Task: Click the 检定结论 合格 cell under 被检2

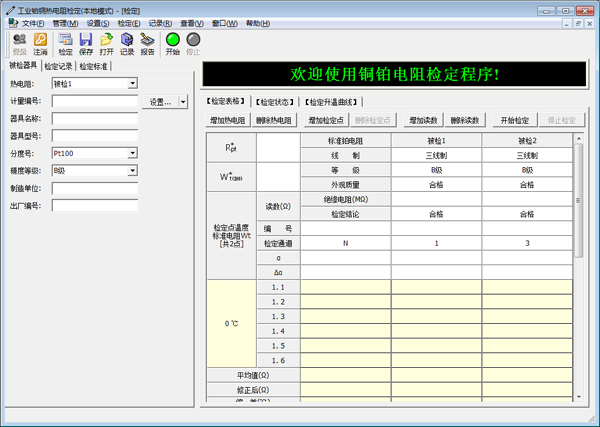Action: [527, 214]
